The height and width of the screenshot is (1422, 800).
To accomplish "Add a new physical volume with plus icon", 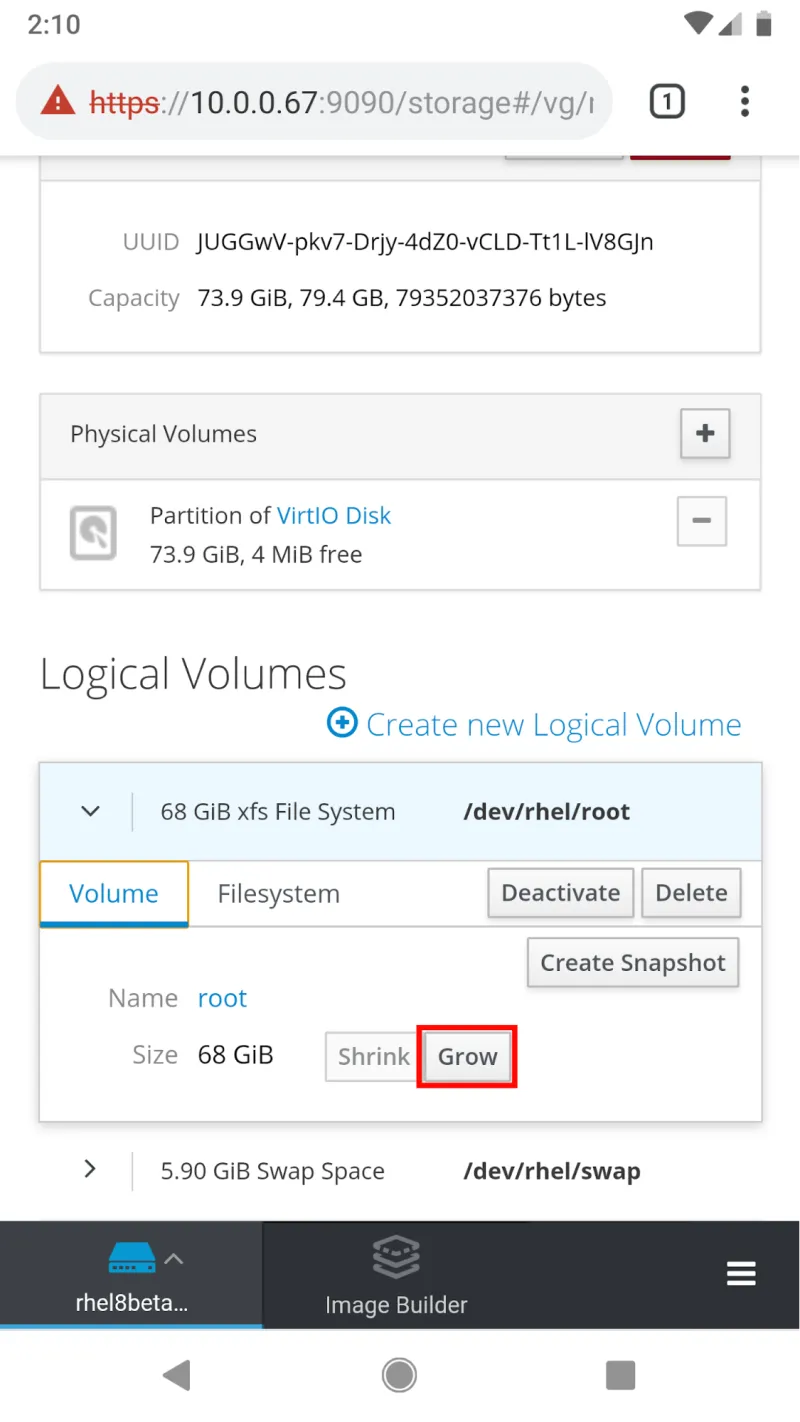I will [705, 434].
